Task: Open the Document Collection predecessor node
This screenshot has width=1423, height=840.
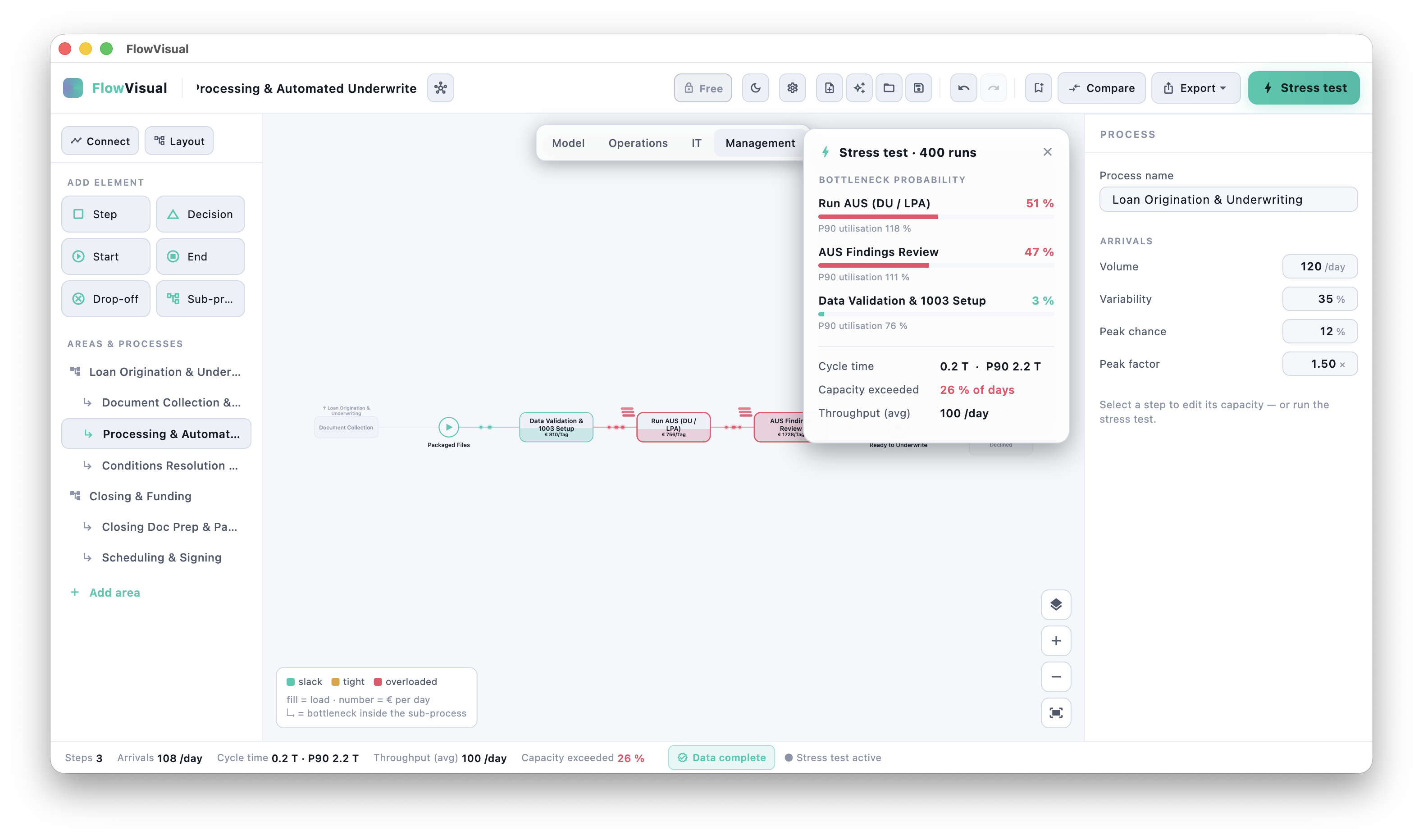Action: point(346,427)
